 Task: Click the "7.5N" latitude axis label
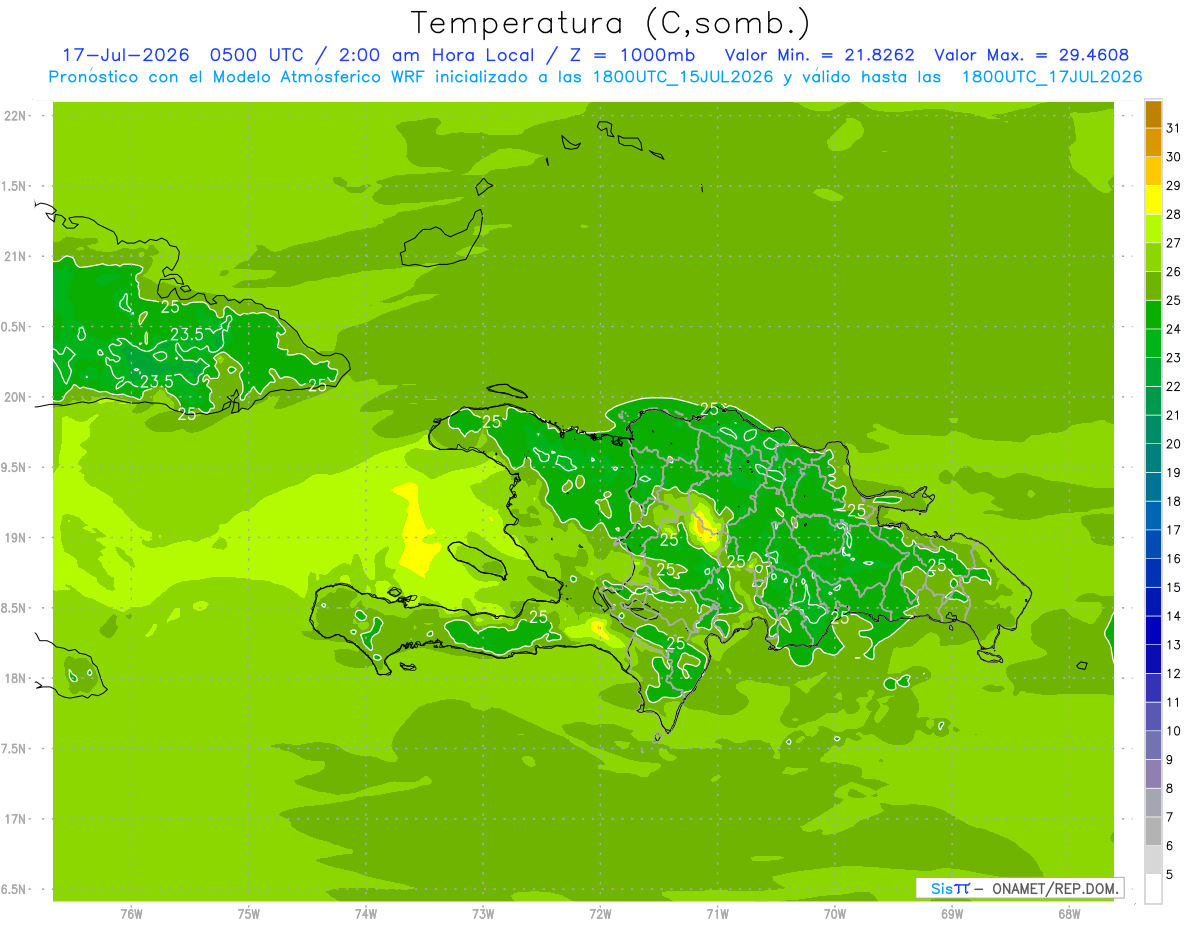(15, 749)
